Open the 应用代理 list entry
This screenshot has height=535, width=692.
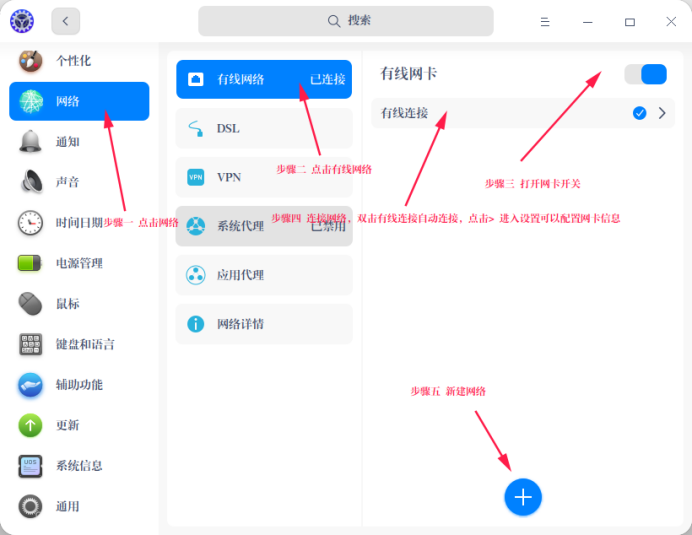click(x=264, y=275)
